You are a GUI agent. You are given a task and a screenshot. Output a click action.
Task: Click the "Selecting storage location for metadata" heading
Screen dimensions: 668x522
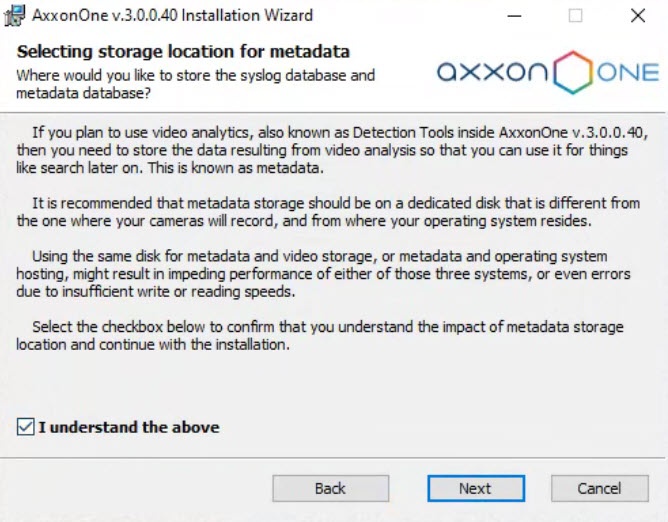click(183, 51)
